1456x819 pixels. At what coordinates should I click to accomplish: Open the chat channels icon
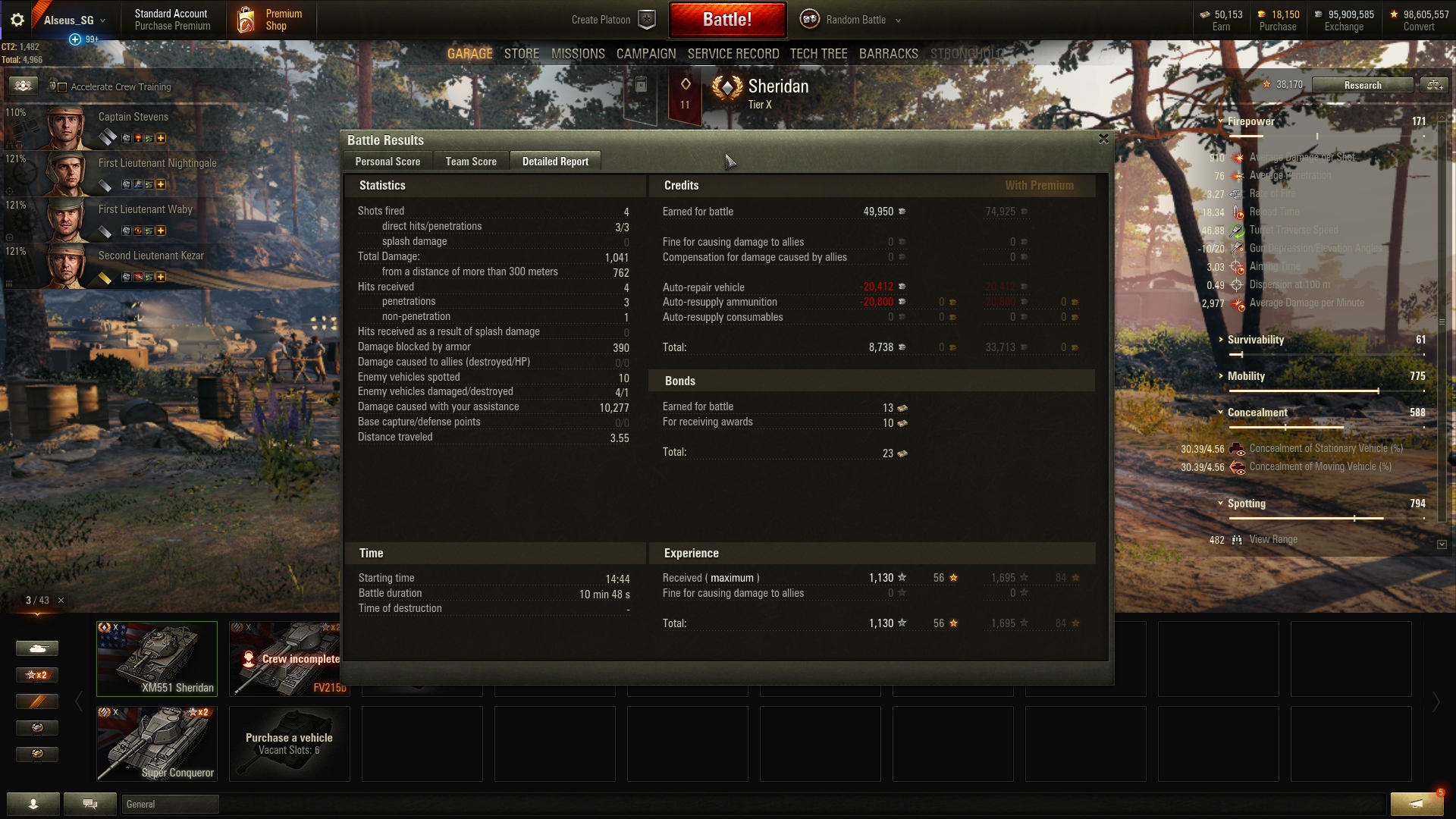tap(90, 804)
